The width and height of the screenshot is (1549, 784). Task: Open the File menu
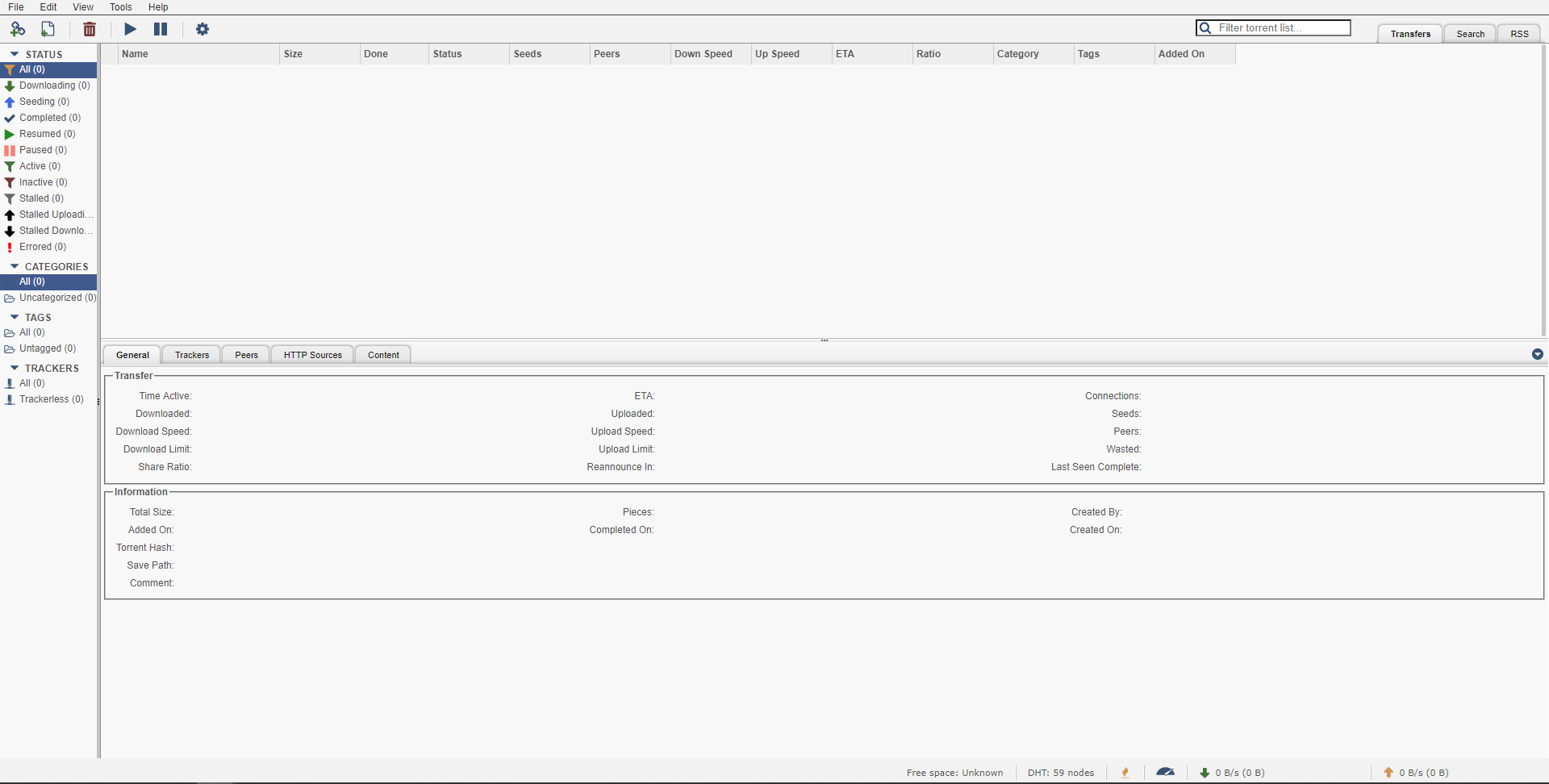[x=16, y=7]
